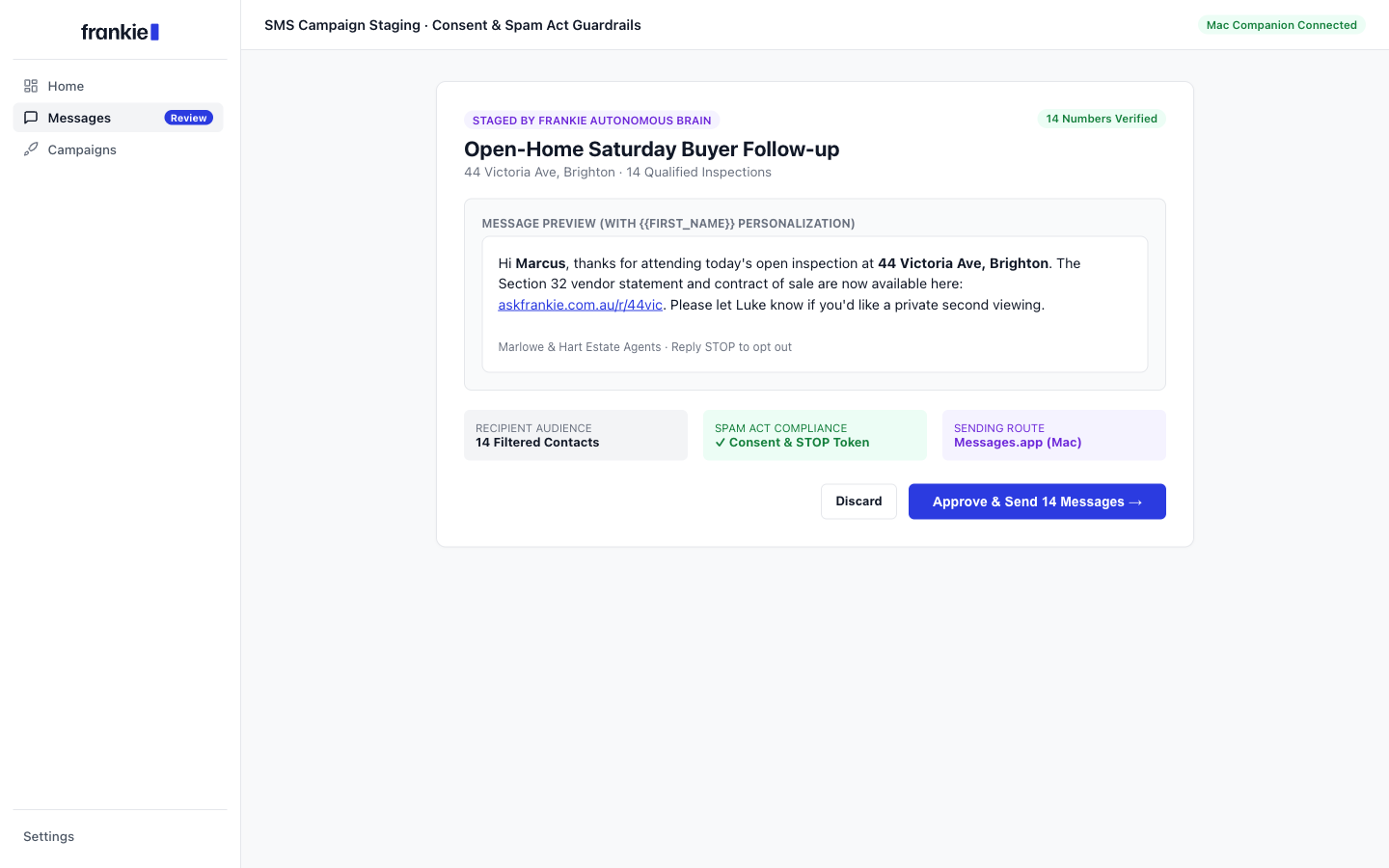Click Approve & Send 14 Messages
The height and width of the screenshot is (868, 1389).
[x=1037, y=502]
